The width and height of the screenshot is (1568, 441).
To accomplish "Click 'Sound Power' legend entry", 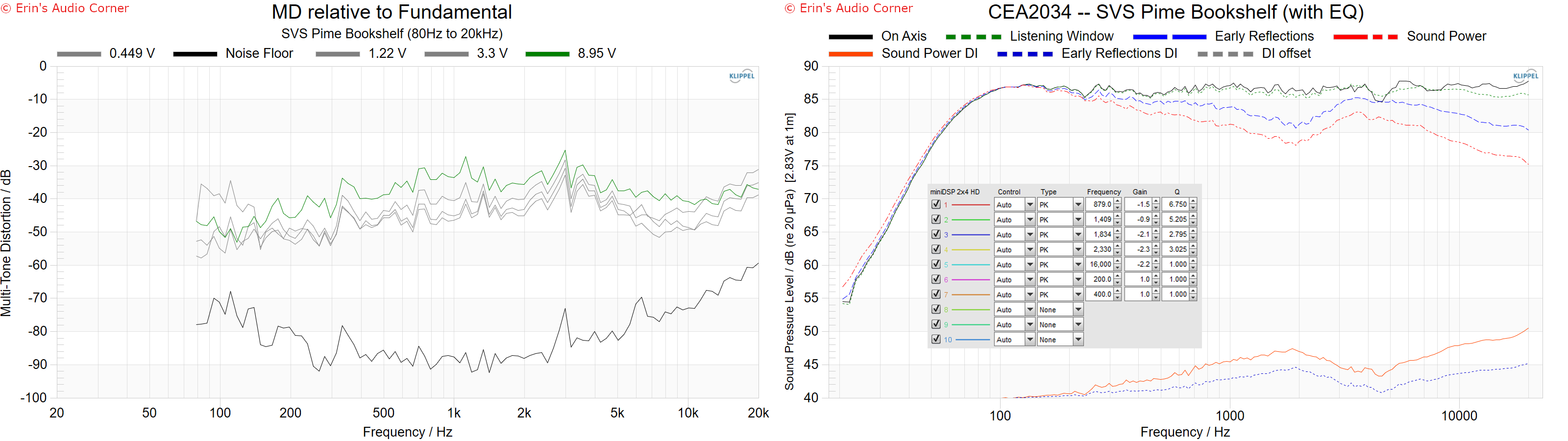I will (x=1410, y=37).
